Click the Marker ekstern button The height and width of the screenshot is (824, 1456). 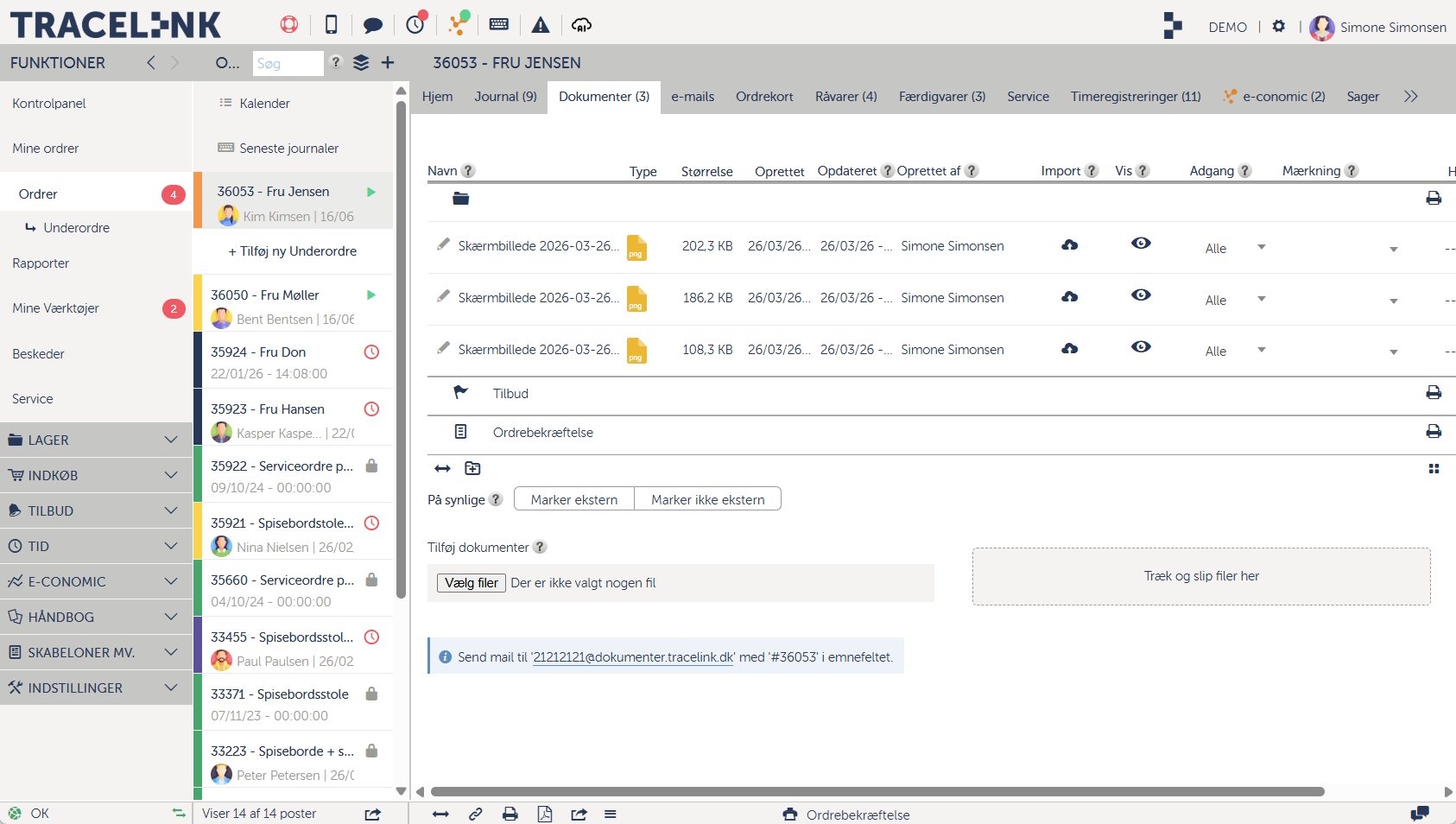(x=574, y=499)
